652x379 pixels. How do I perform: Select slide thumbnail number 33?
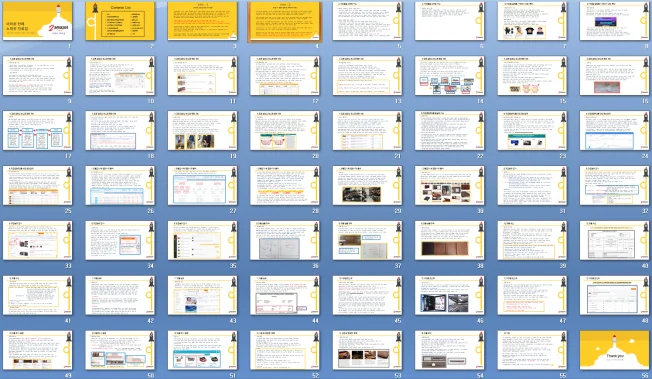tap(37, 240)
